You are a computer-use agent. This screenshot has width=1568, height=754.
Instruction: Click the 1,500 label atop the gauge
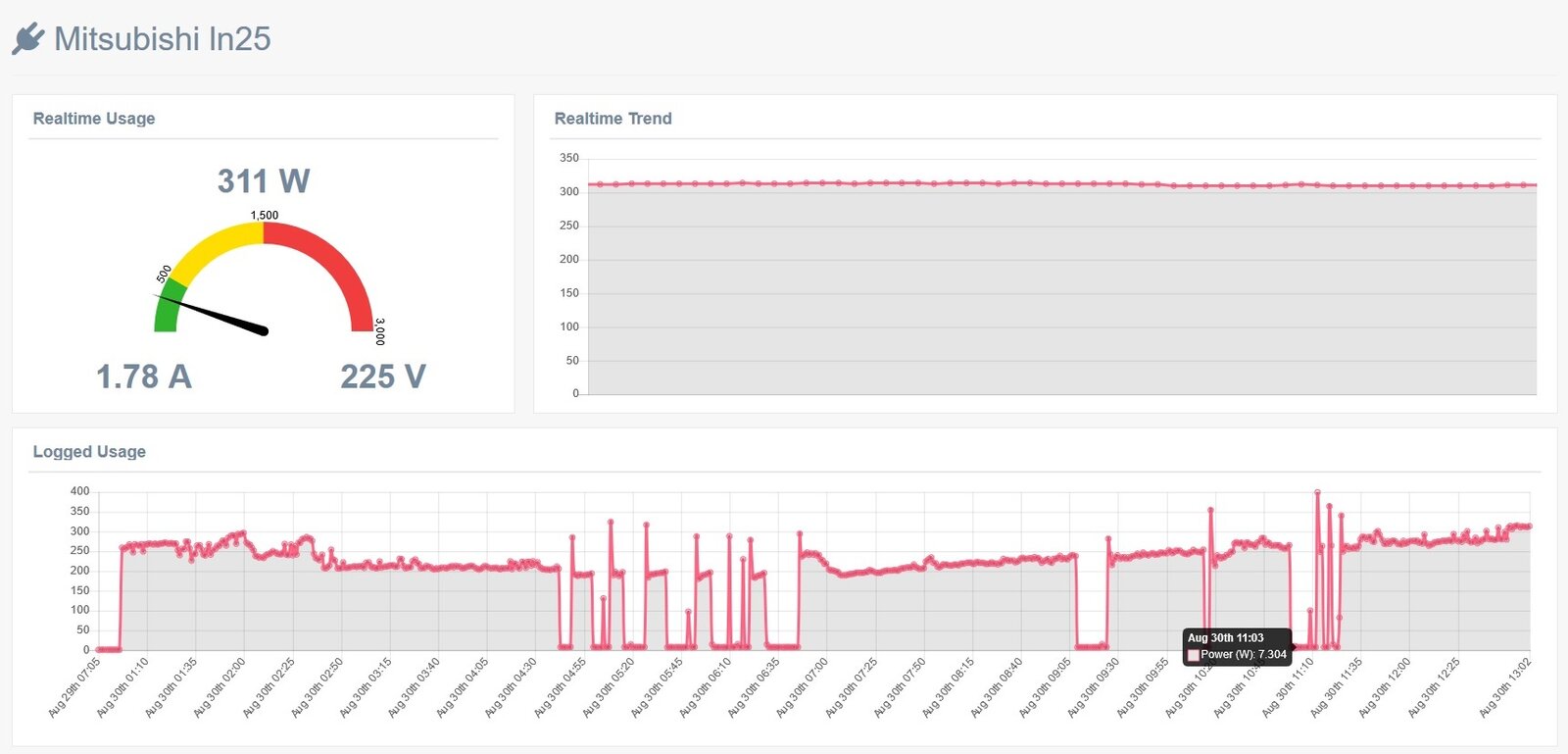pos(265,215)
